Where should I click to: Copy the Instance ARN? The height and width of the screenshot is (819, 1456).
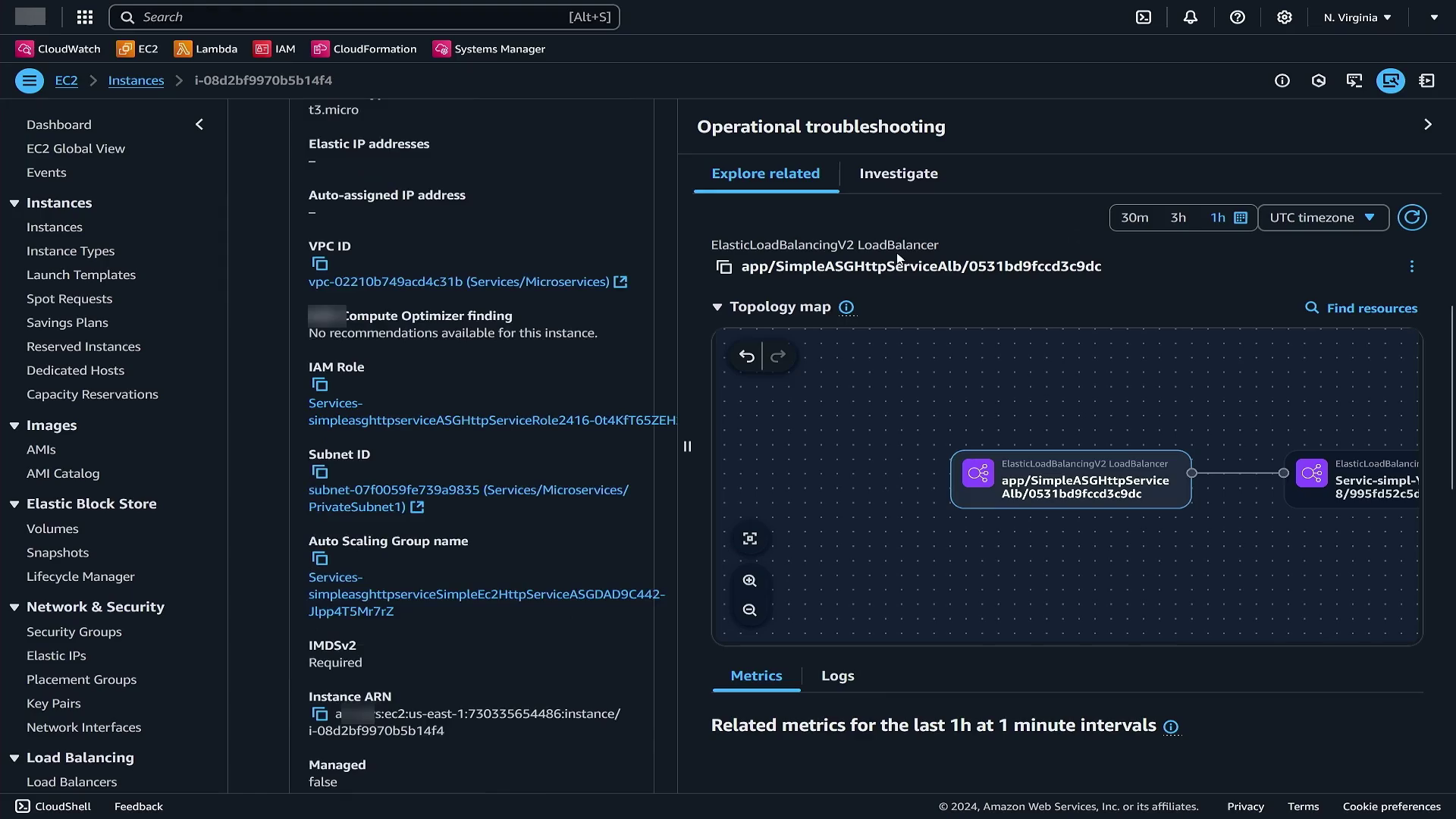click(x=320, y=714)
